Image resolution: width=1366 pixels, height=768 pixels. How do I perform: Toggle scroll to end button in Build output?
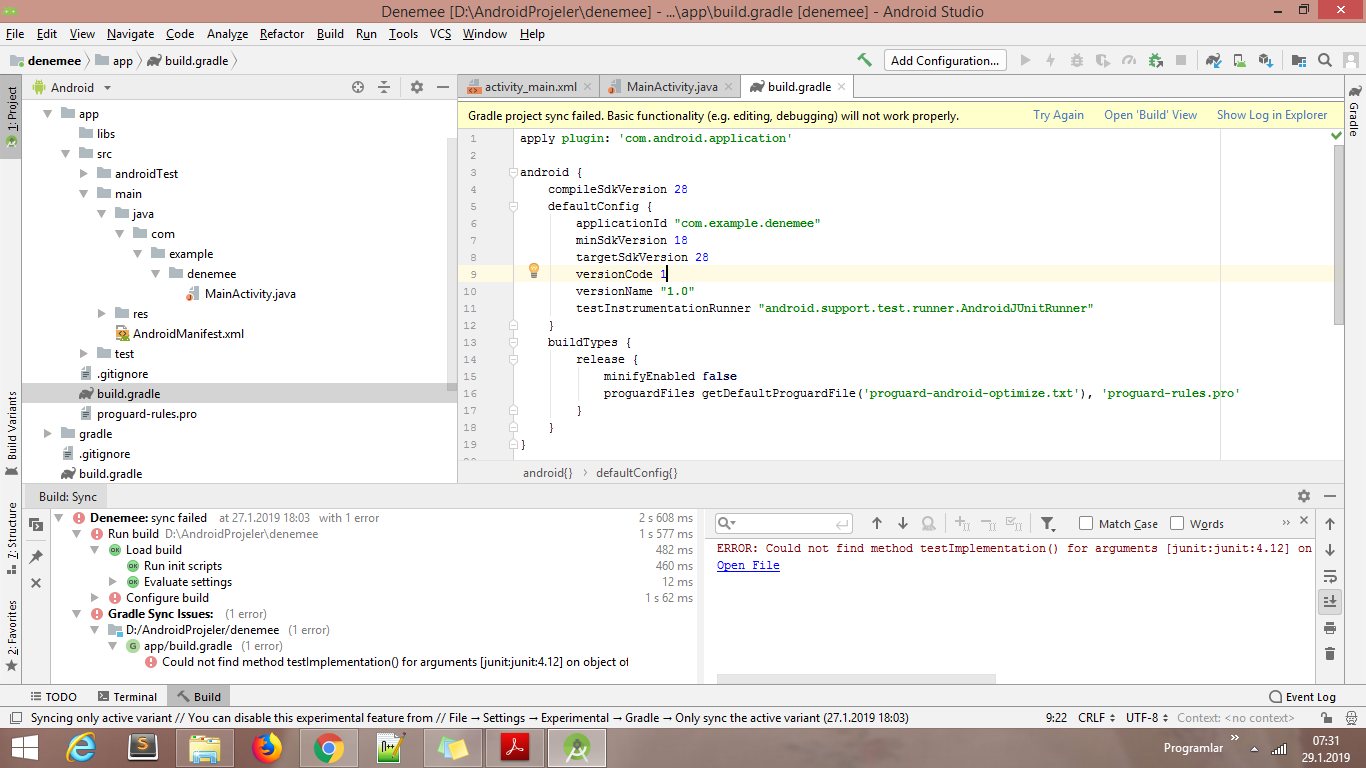pyautogui.click(x=1330, y=601)
